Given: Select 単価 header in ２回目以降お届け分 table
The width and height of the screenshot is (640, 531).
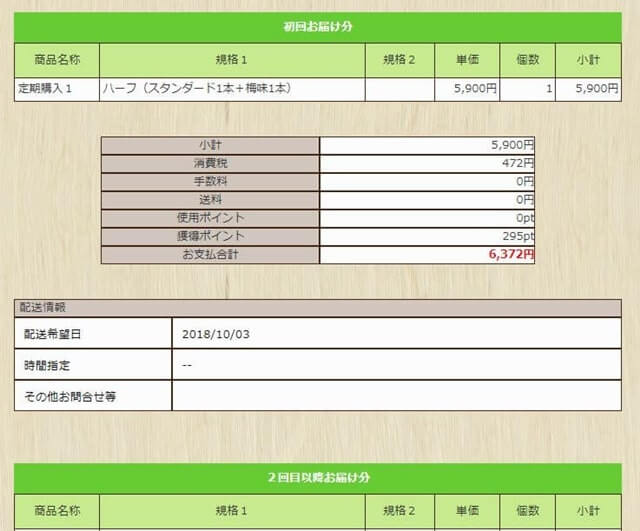Looking at the screenshot, I should (467, 511).
